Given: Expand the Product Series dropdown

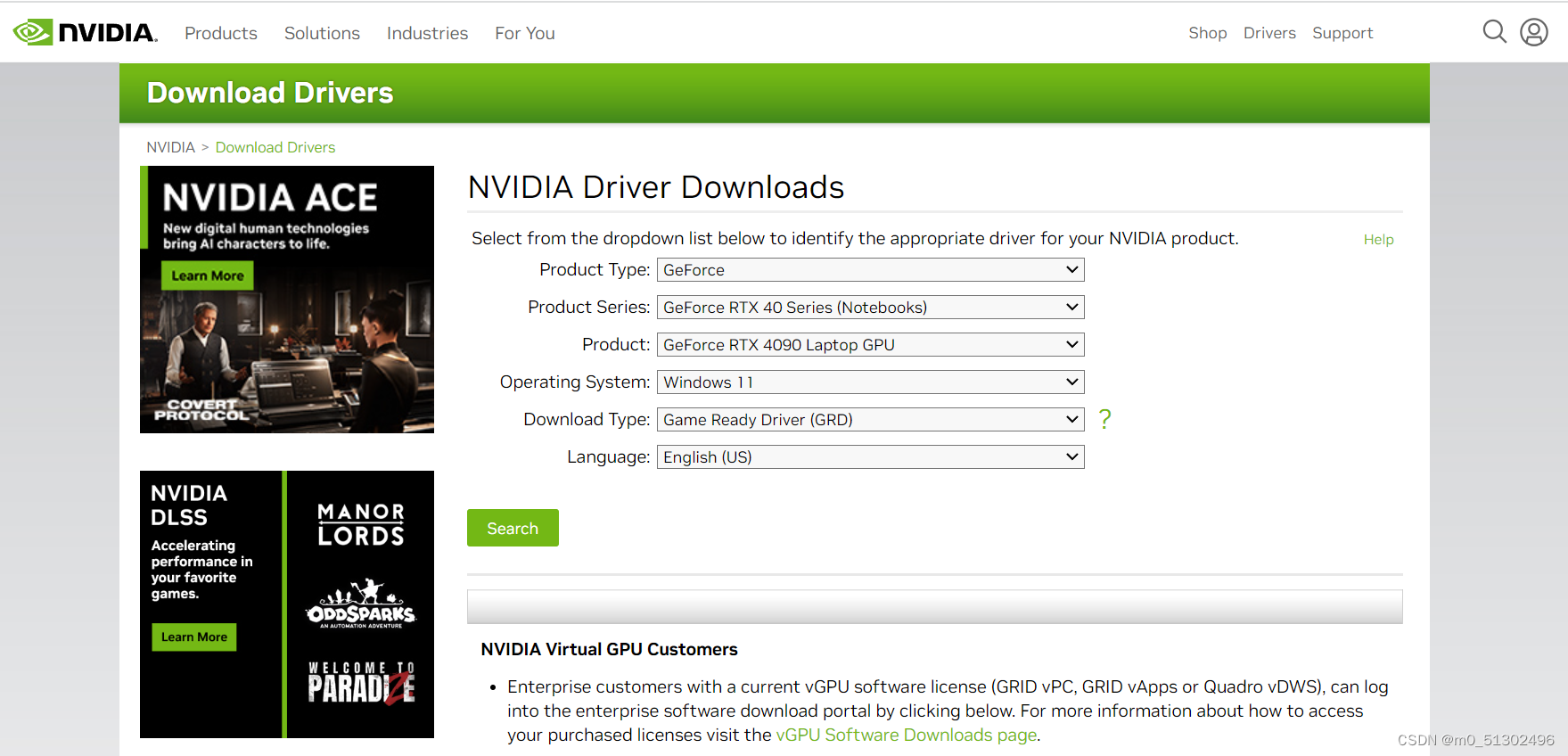Looking at the screenshot, I should coord(870,308).
